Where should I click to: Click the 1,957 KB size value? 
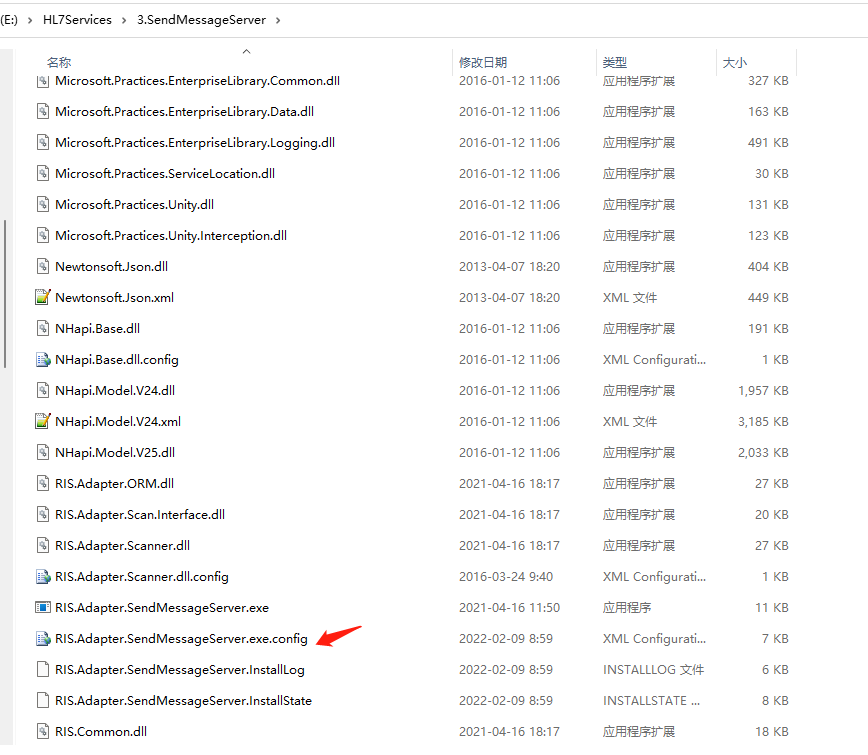coord(763,391)
